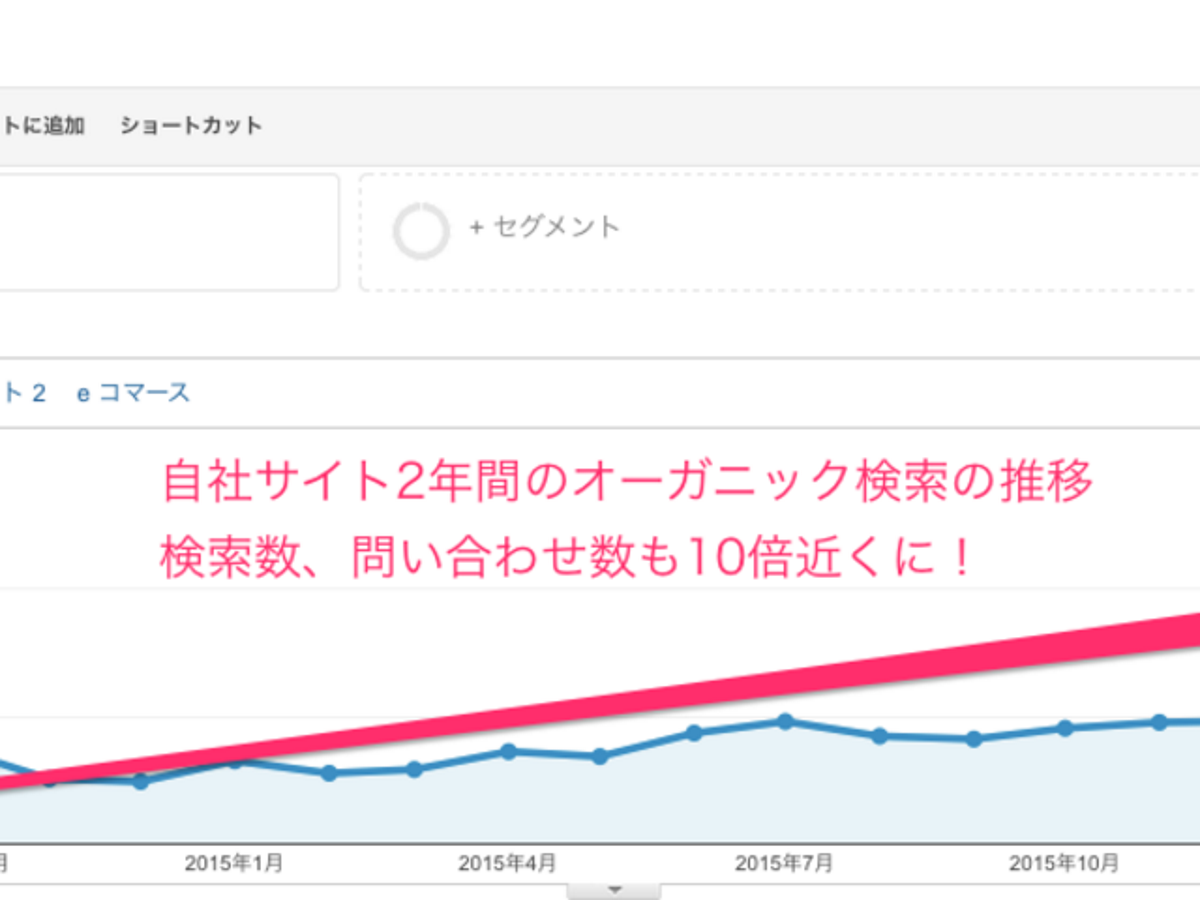Click the pink diagonal trend arrow
Image resolution: width=1200 pixels, height=900 pixels.
(x=700, y=700)
